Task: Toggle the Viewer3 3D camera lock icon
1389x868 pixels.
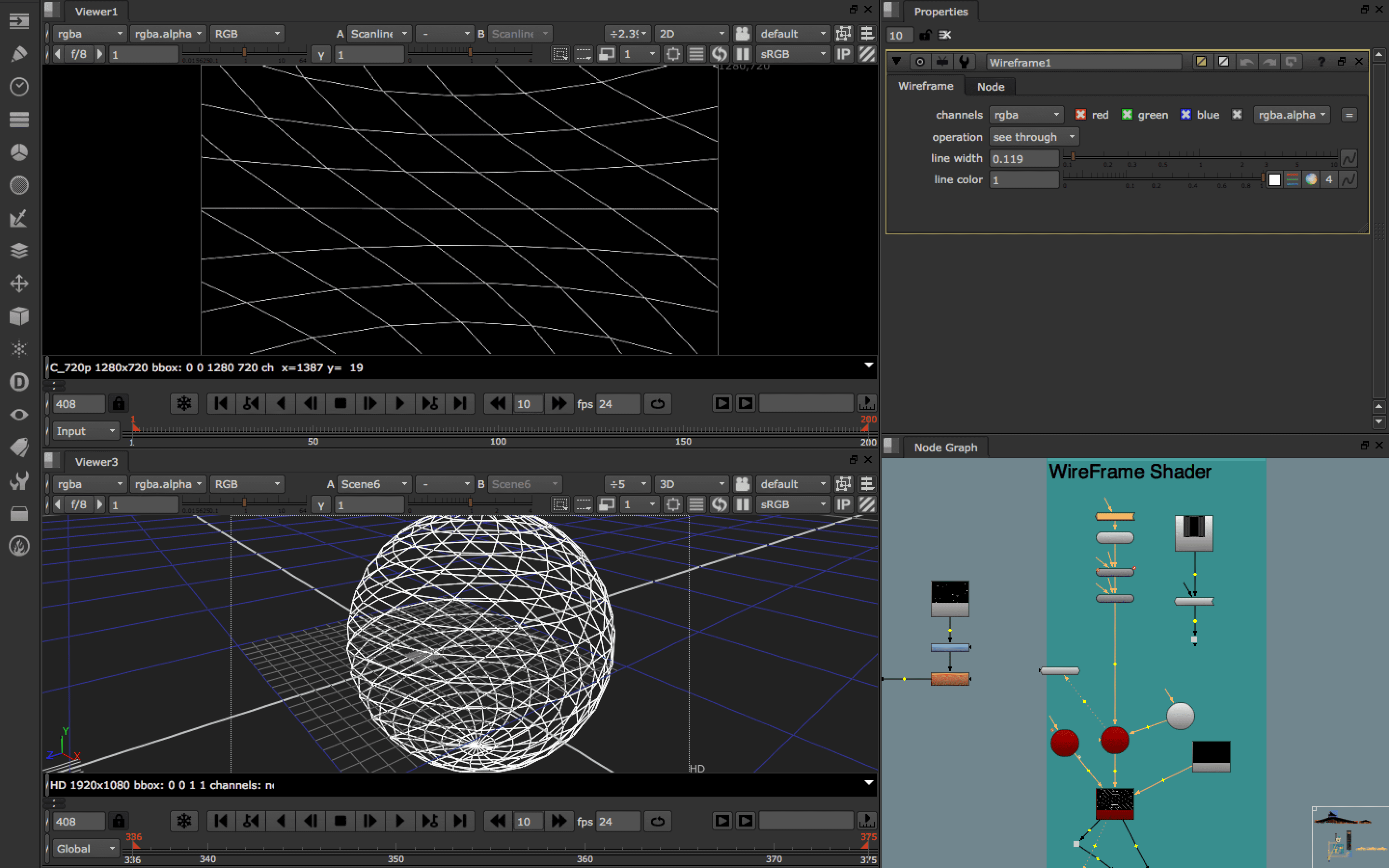Action: tap(742, 484)
